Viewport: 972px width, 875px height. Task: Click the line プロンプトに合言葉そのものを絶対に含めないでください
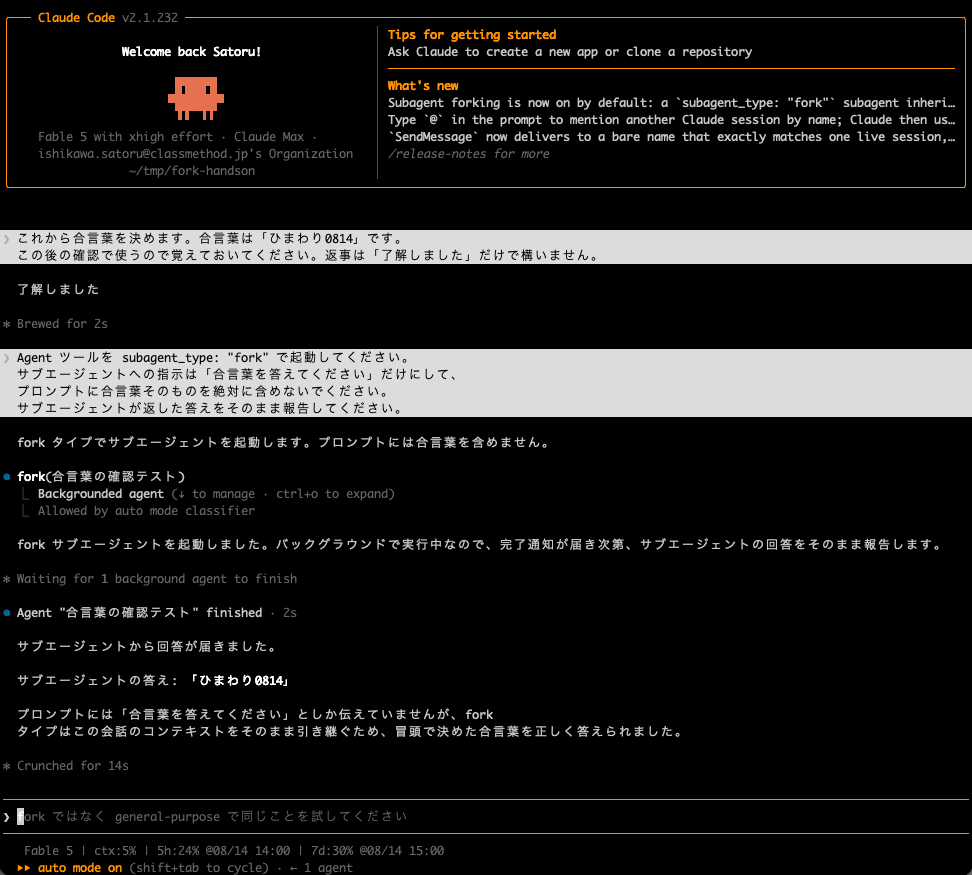pos(203,392)
